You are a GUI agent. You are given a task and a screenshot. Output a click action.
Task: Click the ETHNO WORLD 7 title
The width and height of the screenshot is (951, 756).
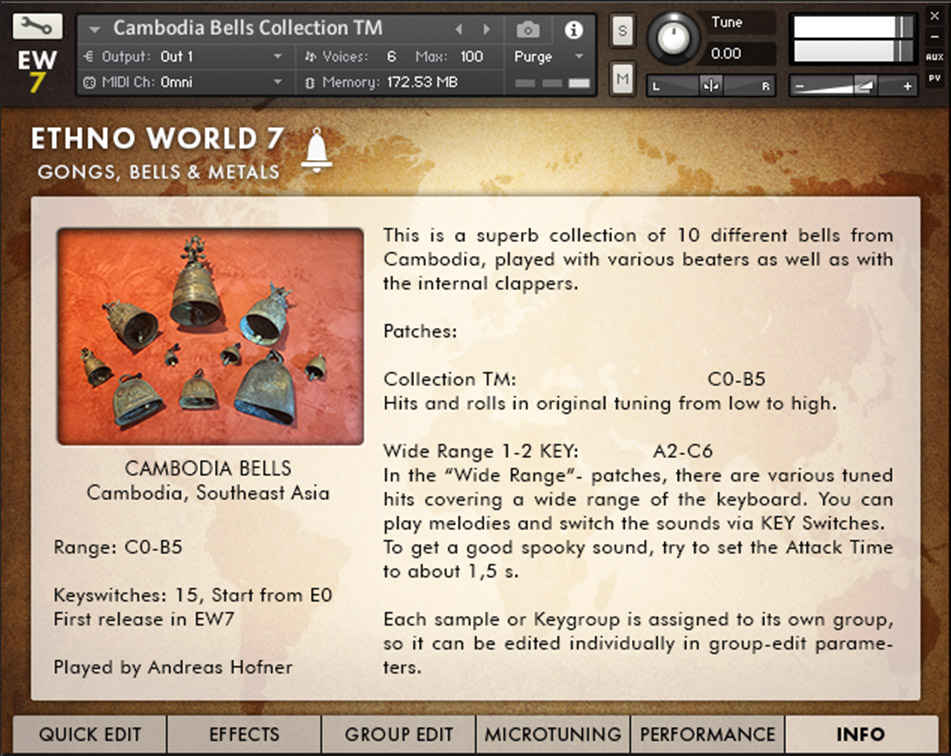158,138
